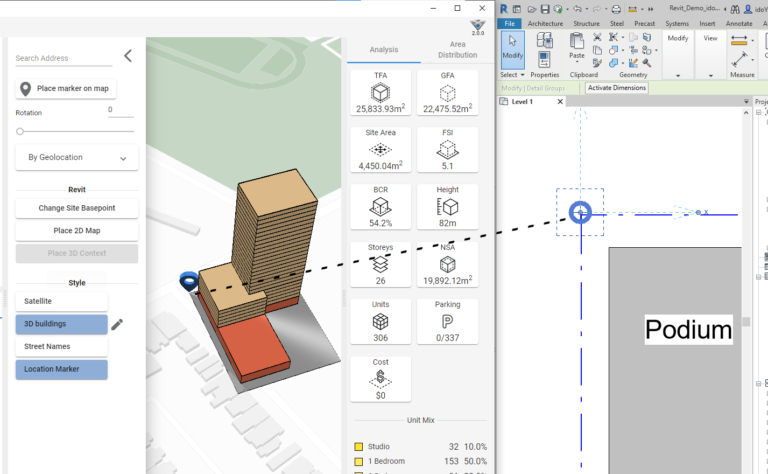Click the Studio yellow color swatch
Viewport: 768px width, 474px height.
pyautogui.click(x=359, y=447)
